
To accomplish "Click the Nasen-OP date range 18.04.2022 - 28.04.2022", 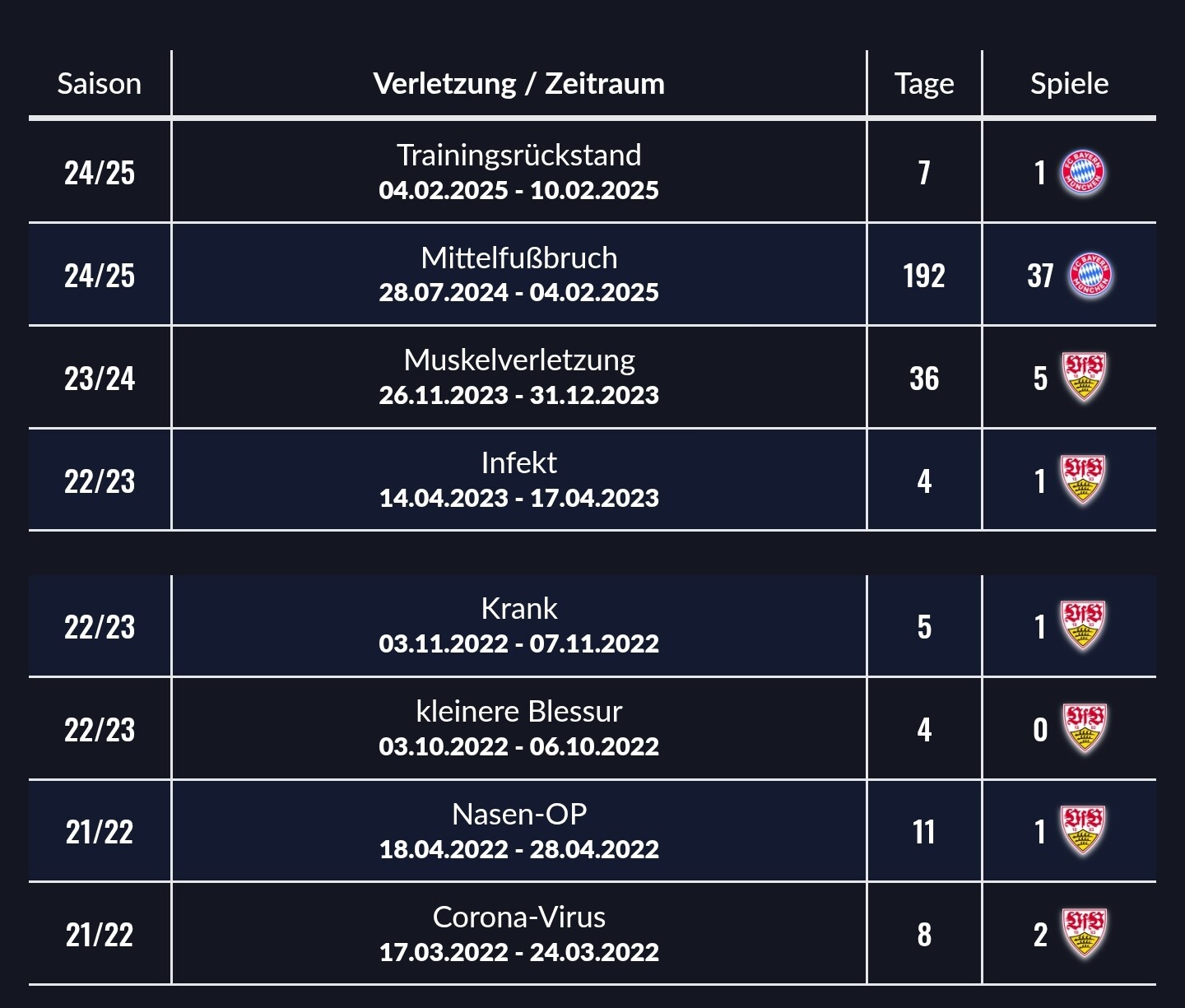I will pyautogui.click(x=518, y=849).
